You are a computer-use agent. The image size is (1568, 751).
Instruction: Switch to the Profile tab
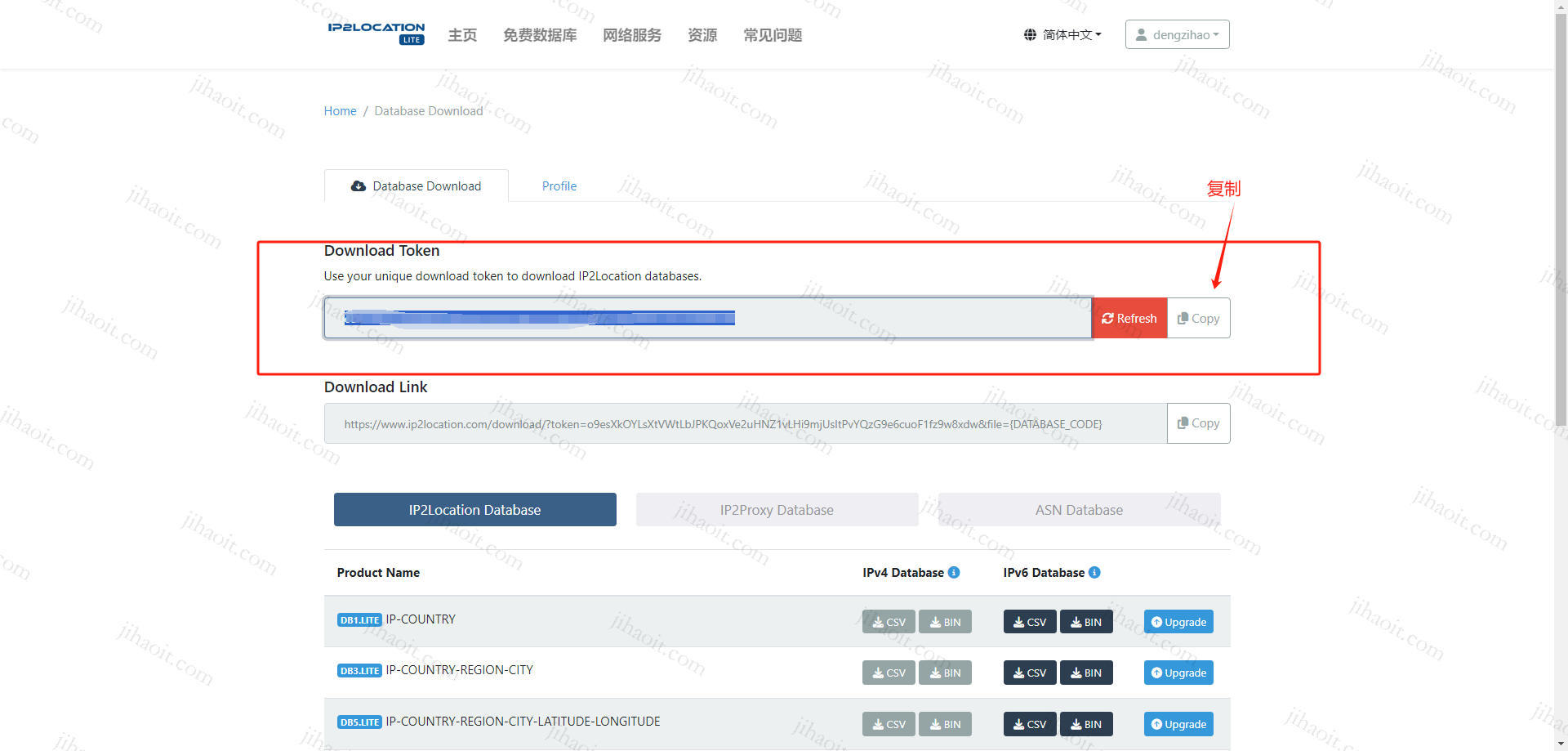[559, 186]
